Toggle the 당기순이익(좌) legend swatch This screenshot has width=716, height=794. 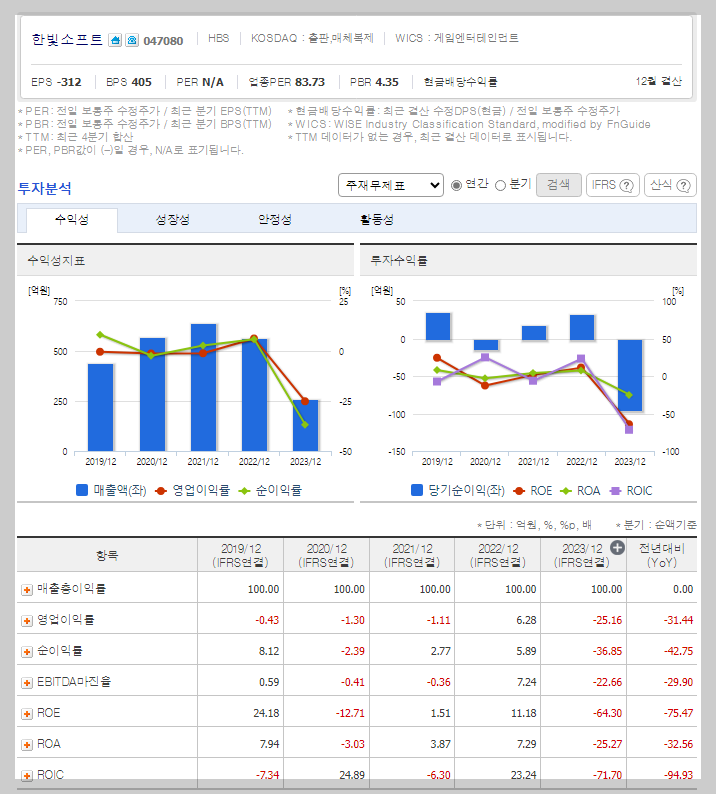click(x=417, y=490)
